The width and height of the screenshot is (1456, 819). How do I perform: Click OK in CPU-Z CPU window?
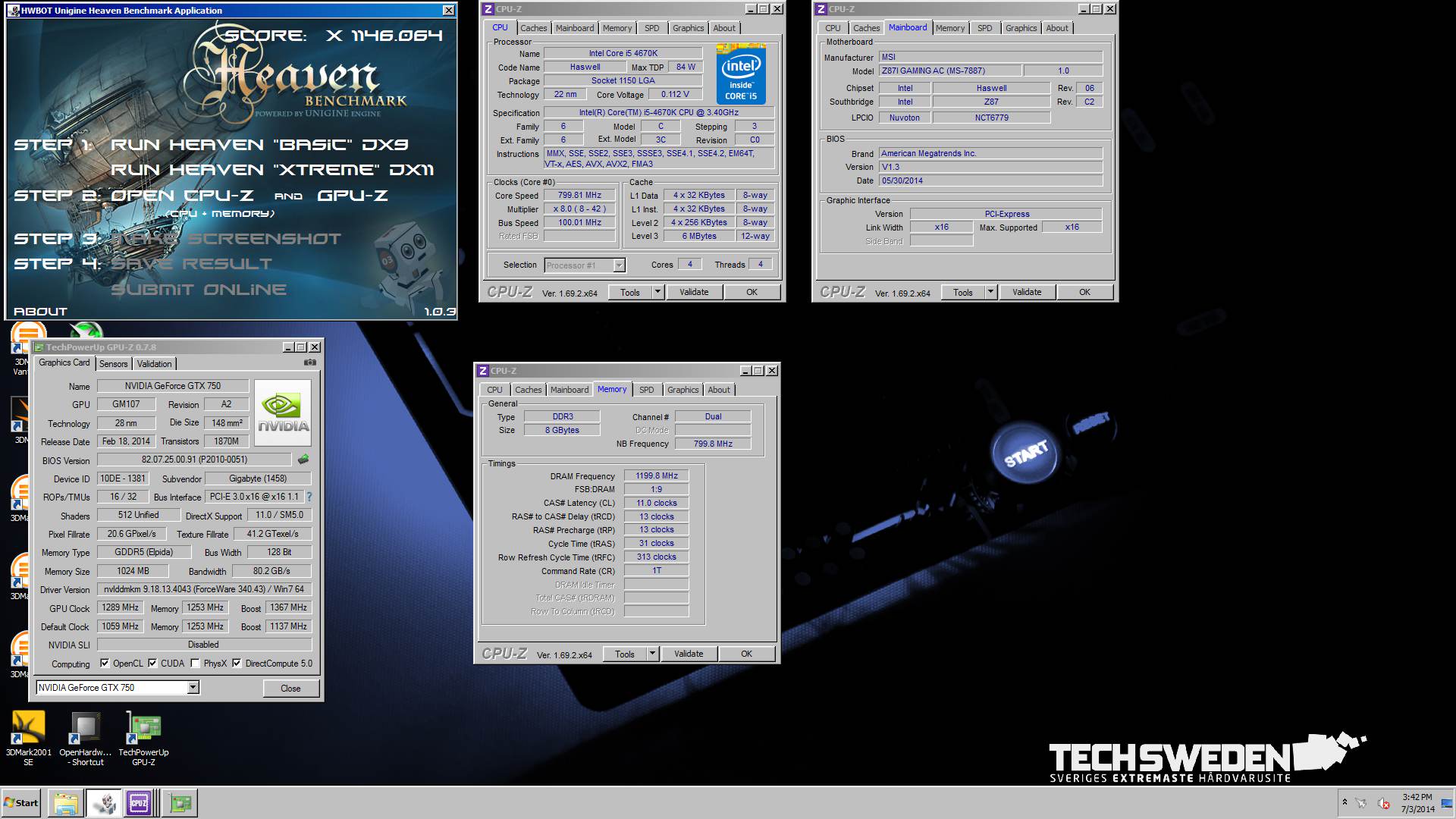752,292
